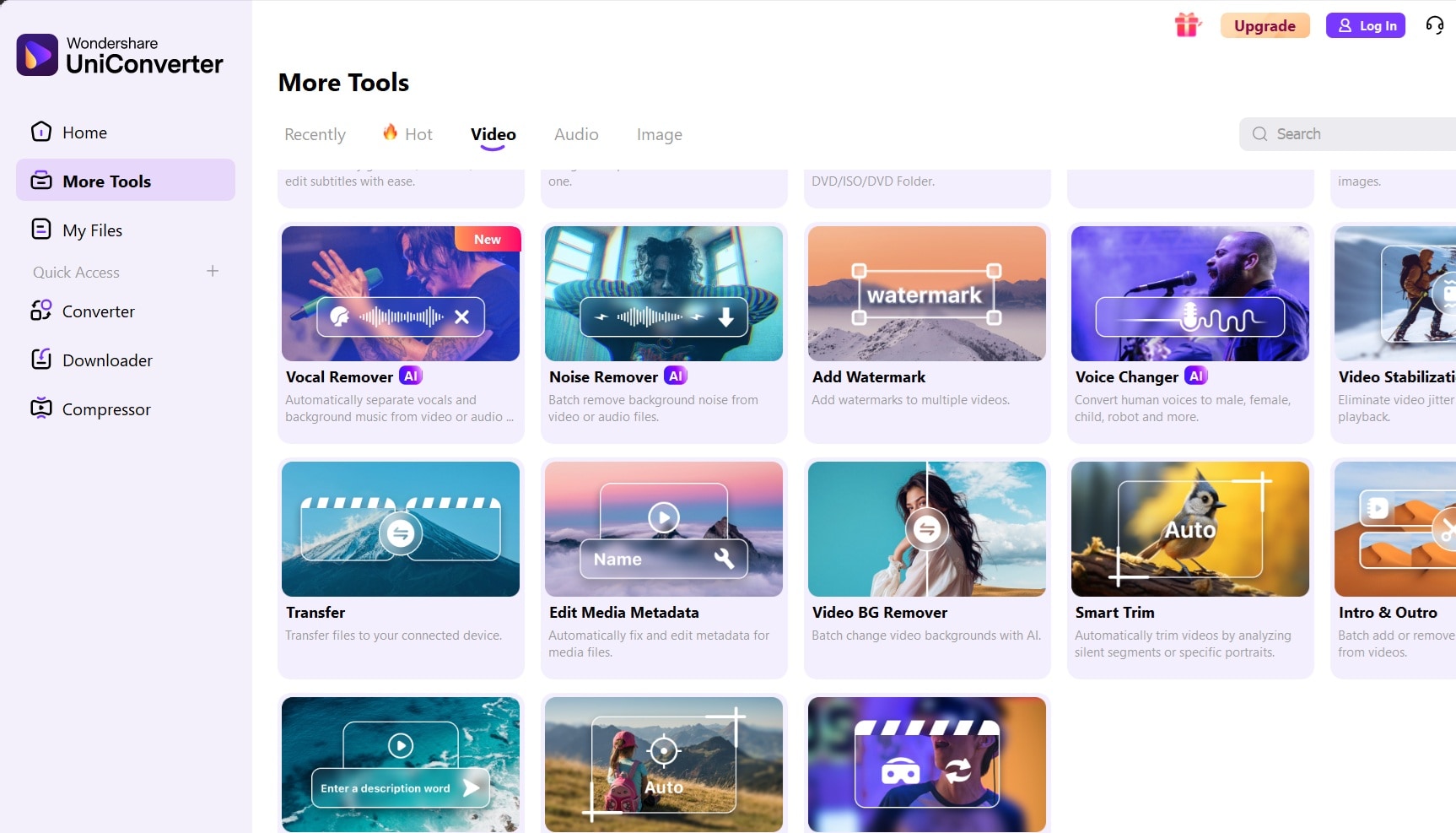This screenshot has height=833, width=1456.
Task: Focus the Search input field
Action: click(x=1348, y=134)
